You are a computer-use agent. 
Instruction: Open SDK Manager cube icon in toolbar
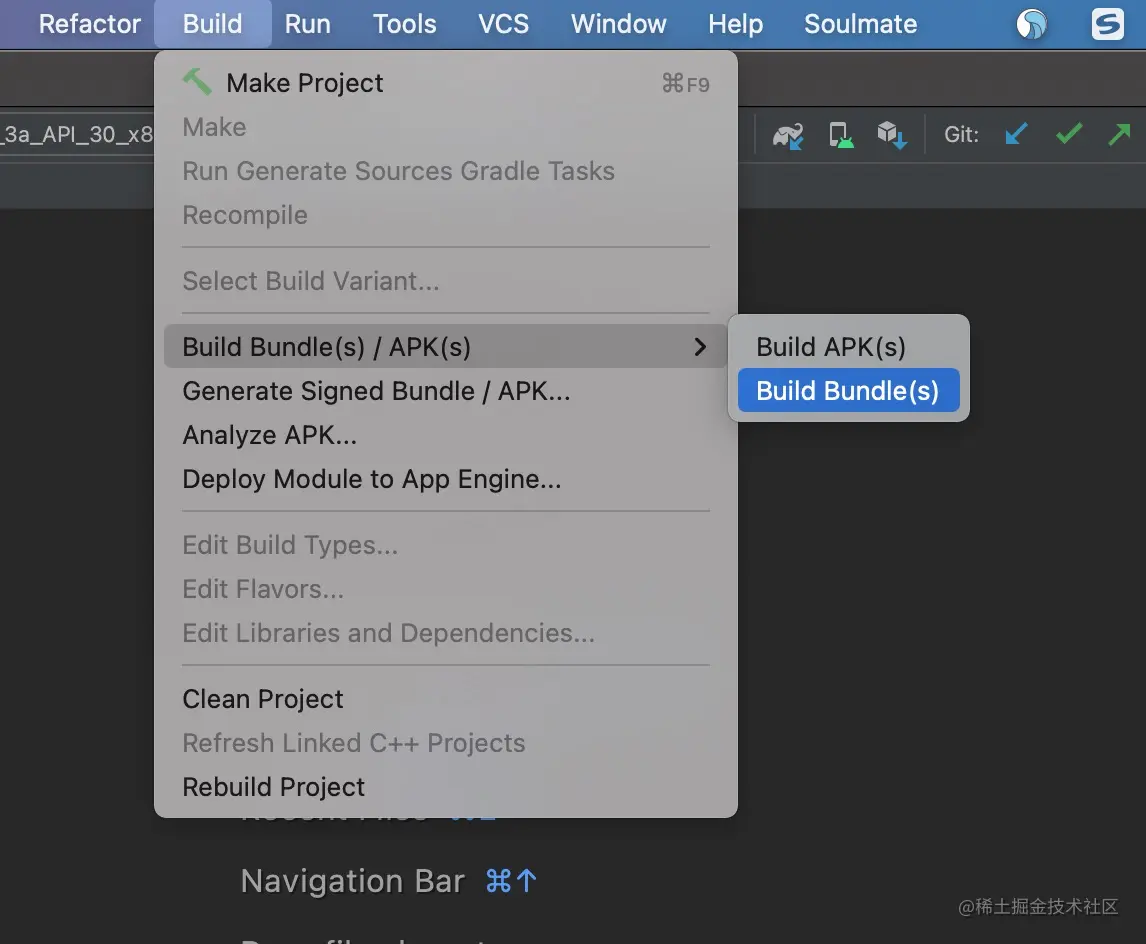click(892, 135)
